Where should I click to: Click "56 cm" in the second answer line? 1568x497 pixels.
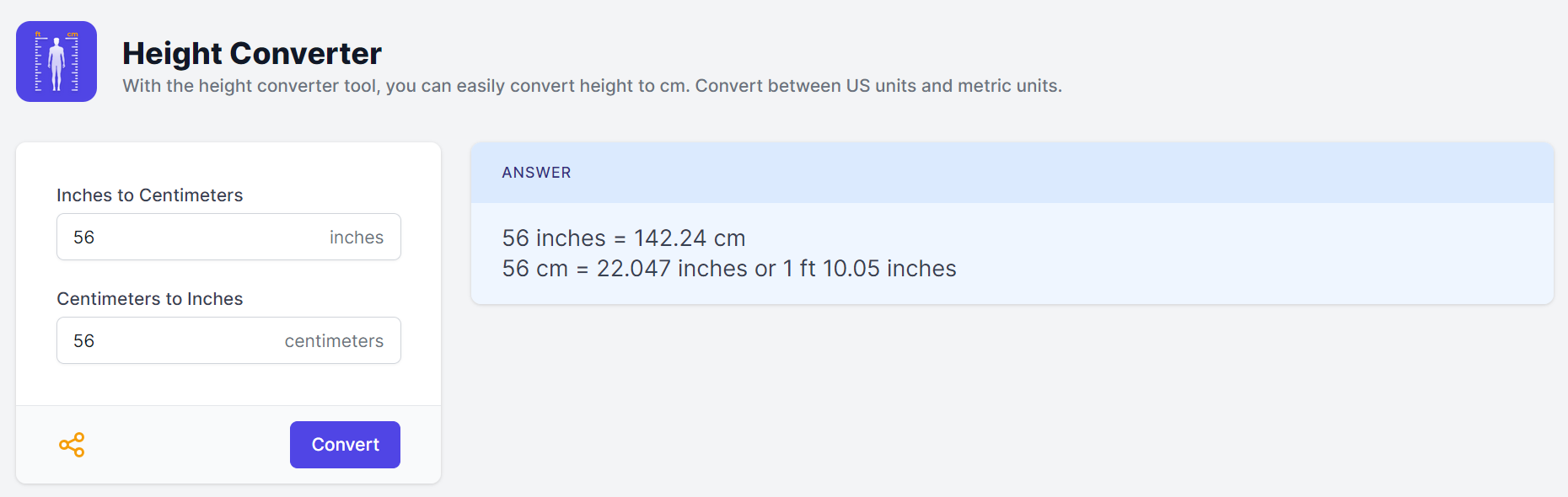click(534, 269)
